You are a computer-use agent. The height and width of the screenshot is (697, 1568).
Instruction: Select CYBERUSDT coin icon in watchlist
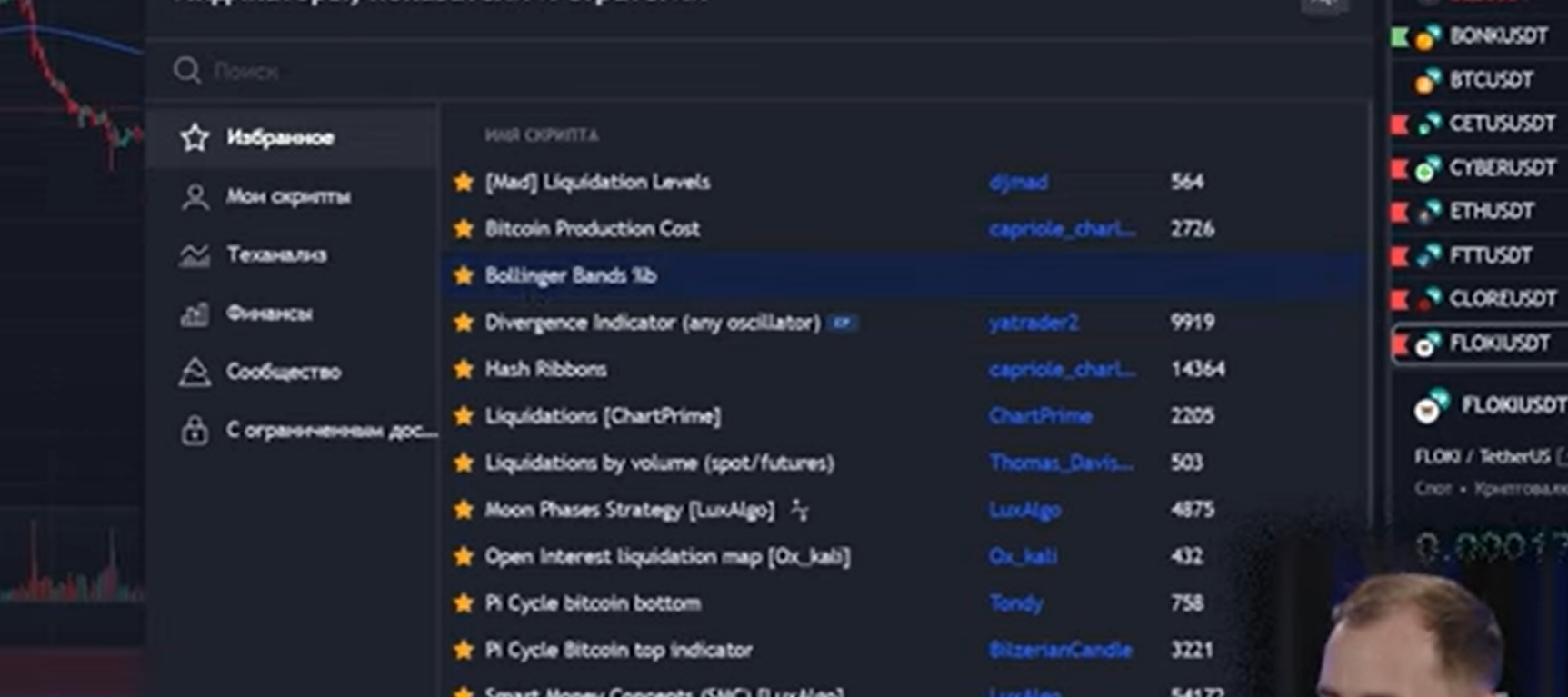pos(1428,168)
